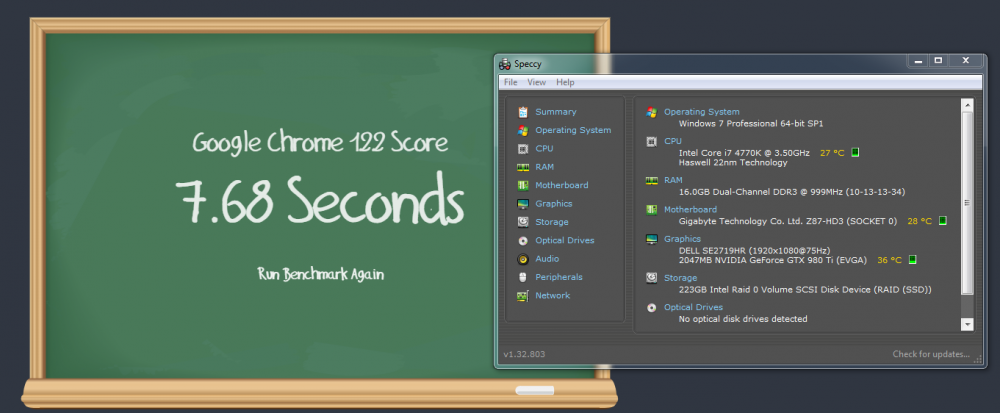Click scrollbar up arrow in summary pane
The height and width of the screenshot is (413, 1000).
(967, 105)
